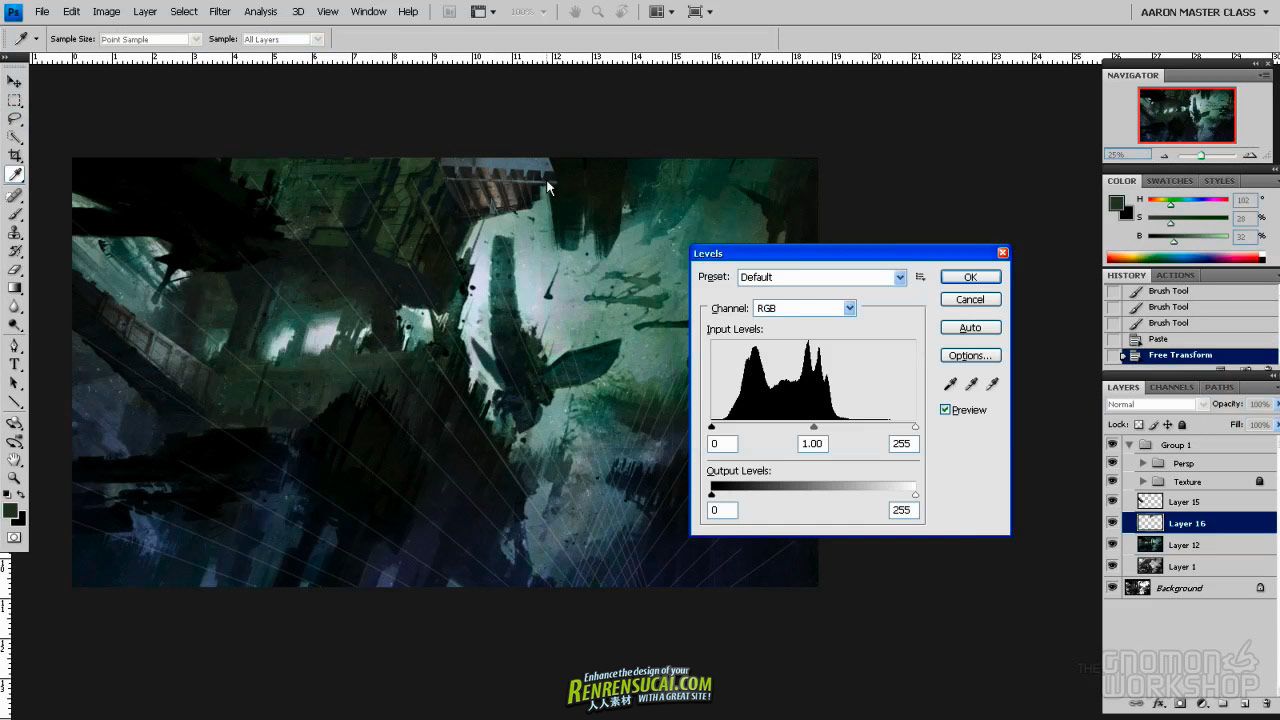Viewport: 1280px width, 720px height.
Task: Open the Image menu
Action: (x=106, y=12)
